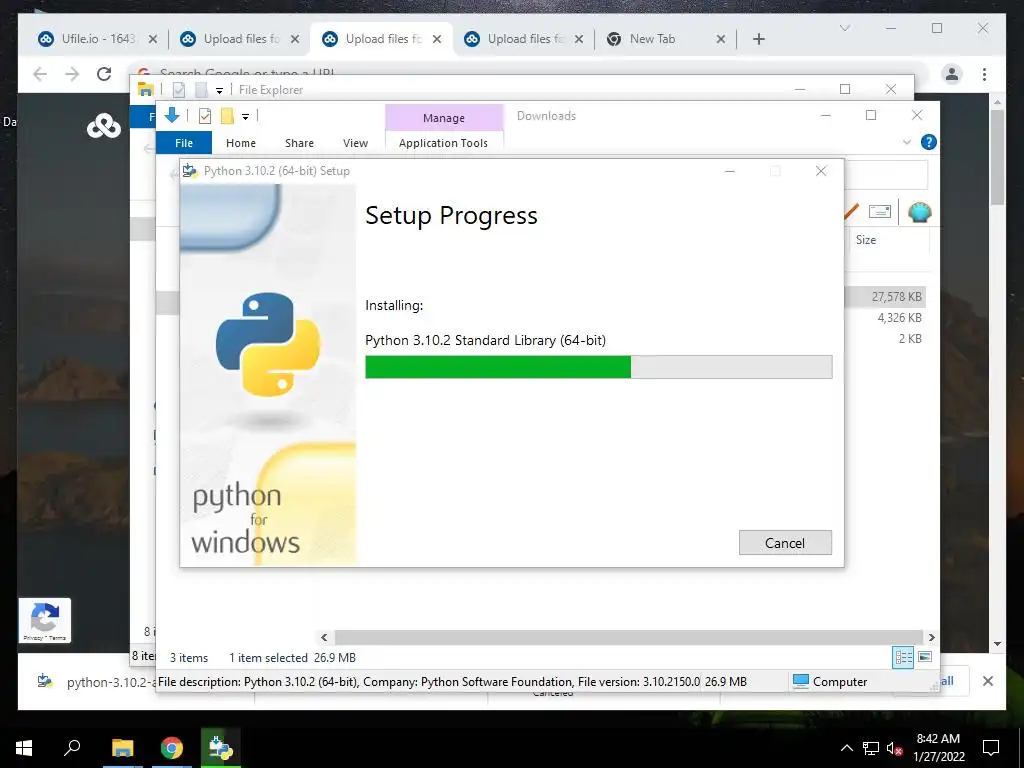This screenshot has width=1024, height=768.
Task: Select the 4,326 KB file row
Action: [x=899, y=317]
